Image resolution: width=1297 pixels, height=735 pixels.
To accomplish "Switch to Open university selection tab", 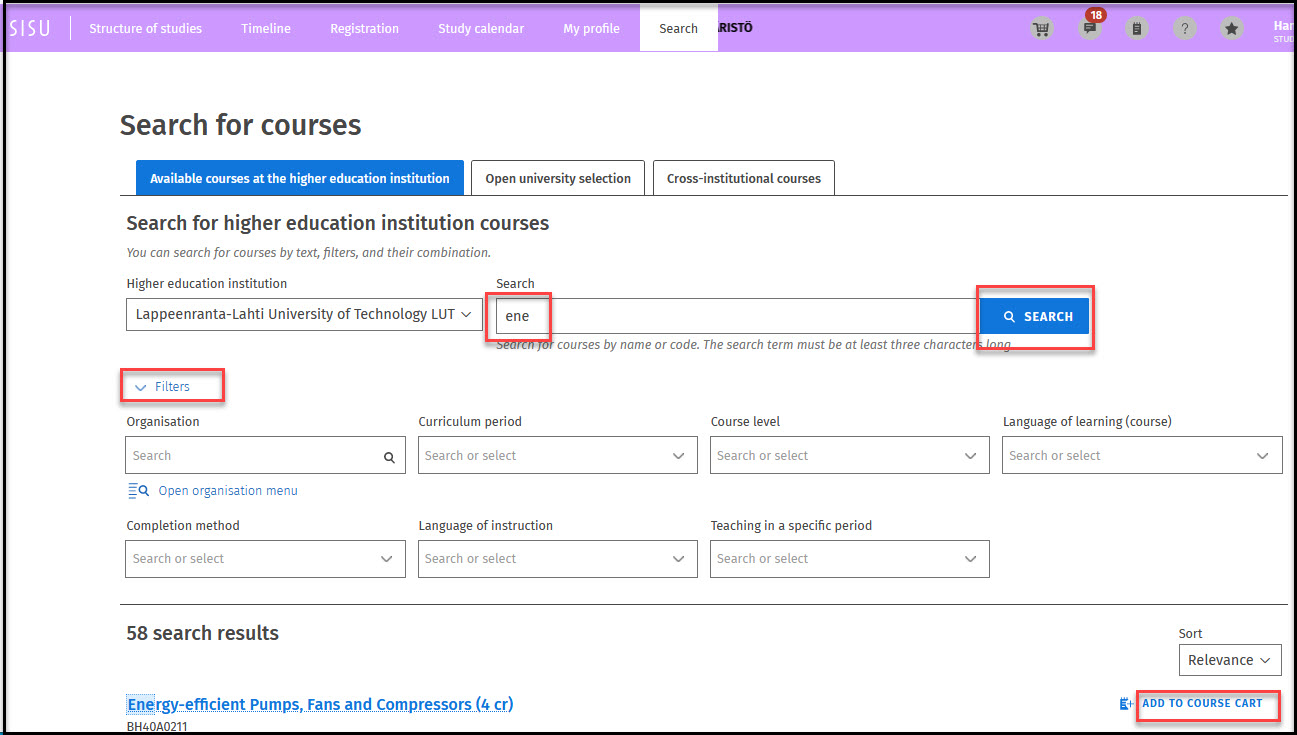I will click(x=558, y=179).
